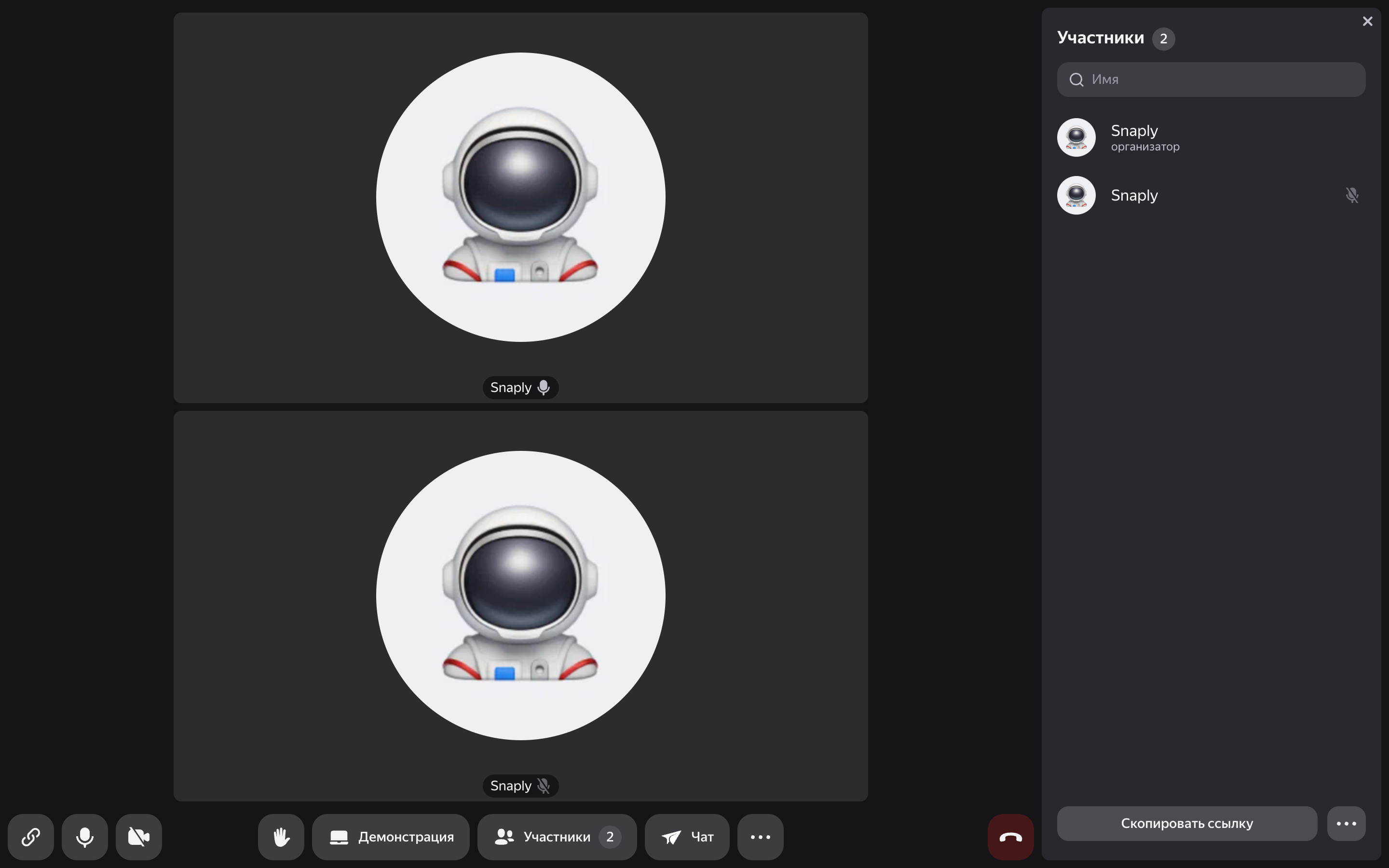1389x868 pixels.
Task: Click muted microphone icon beside Snaply
Action: tap(1352, 195)
